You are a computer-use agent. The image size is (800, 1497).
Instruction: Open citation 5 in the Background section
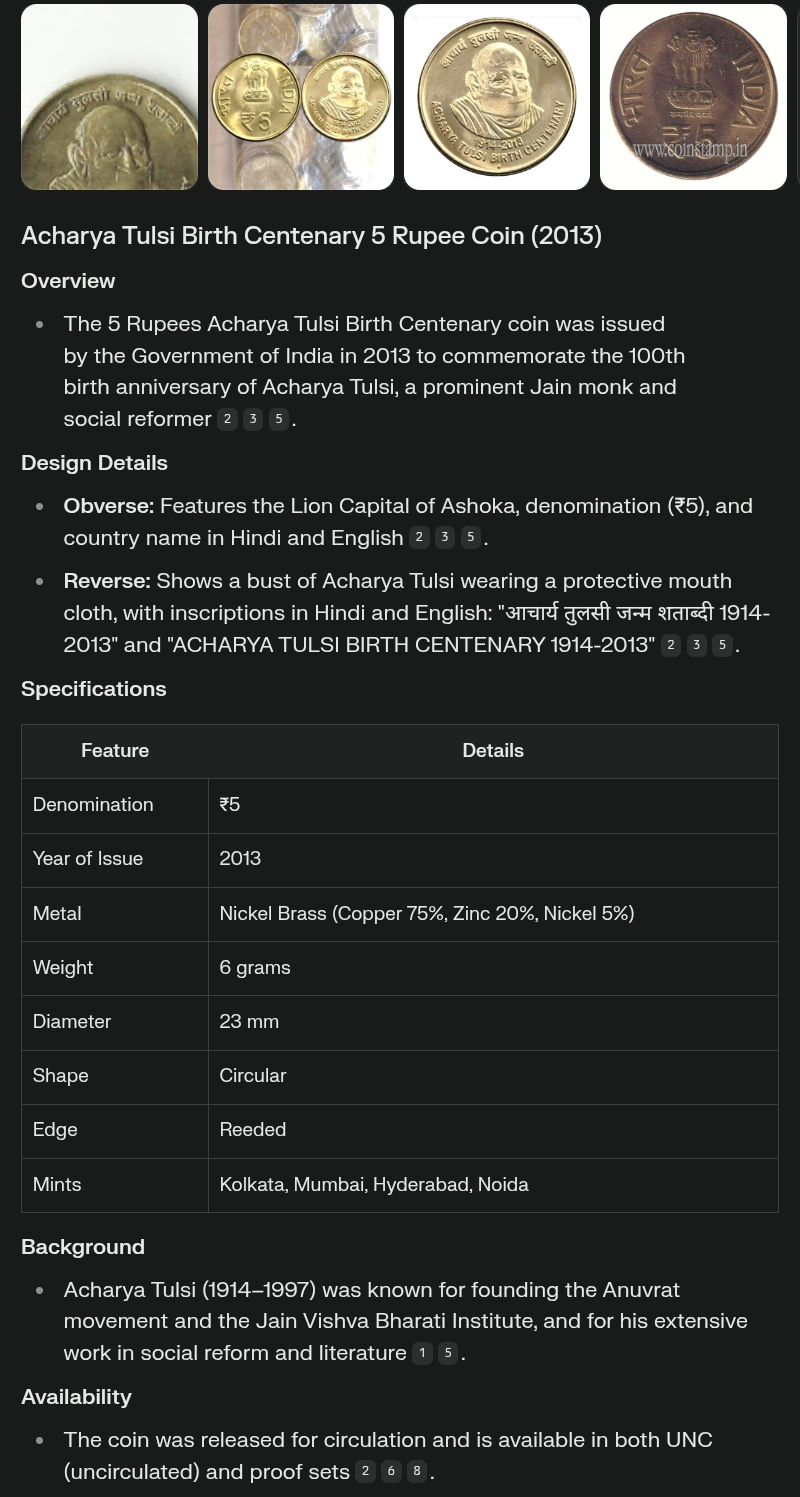[x=448, y=1353]
